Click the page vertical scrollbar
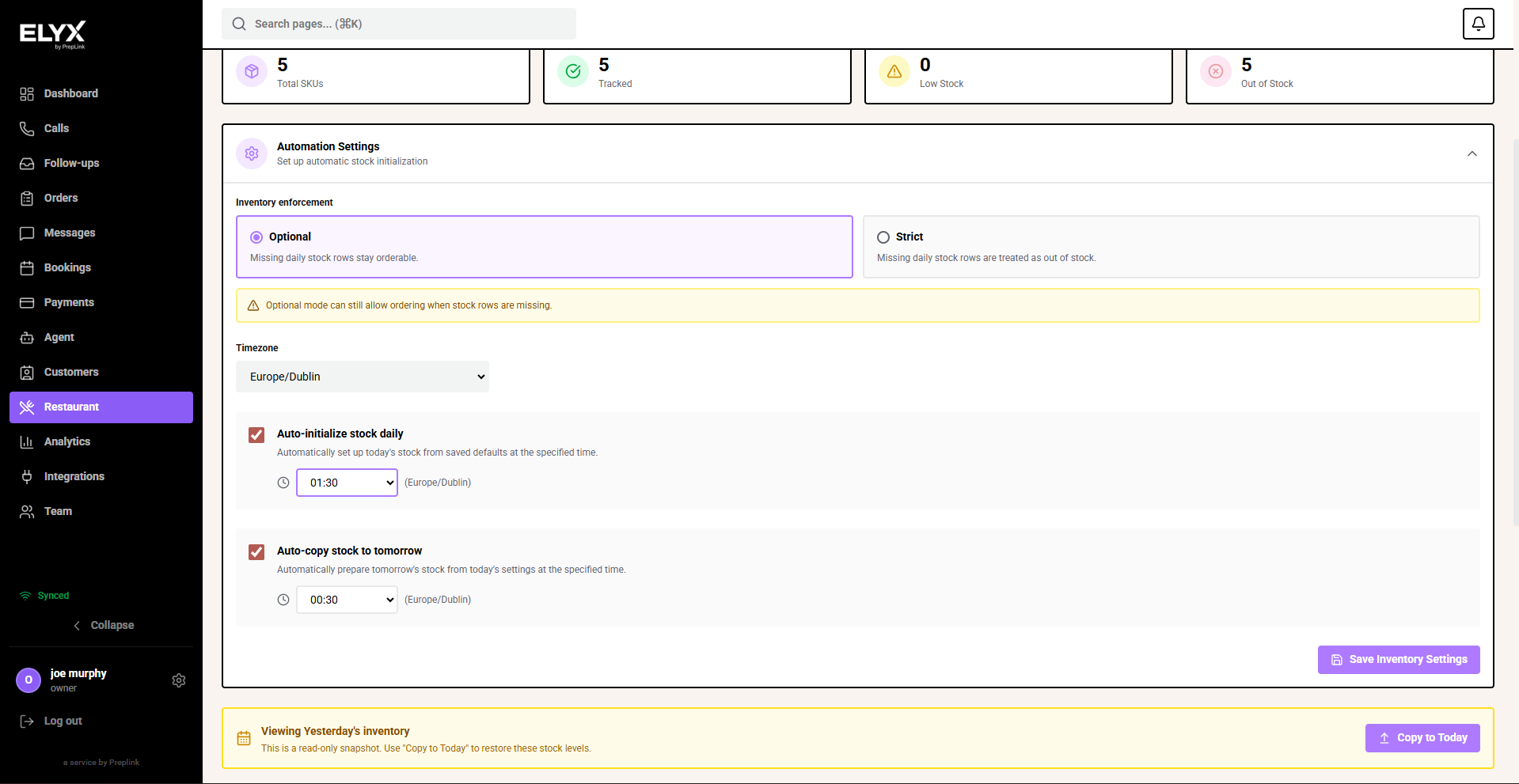1519x784 pixels. click(1515, 332)
